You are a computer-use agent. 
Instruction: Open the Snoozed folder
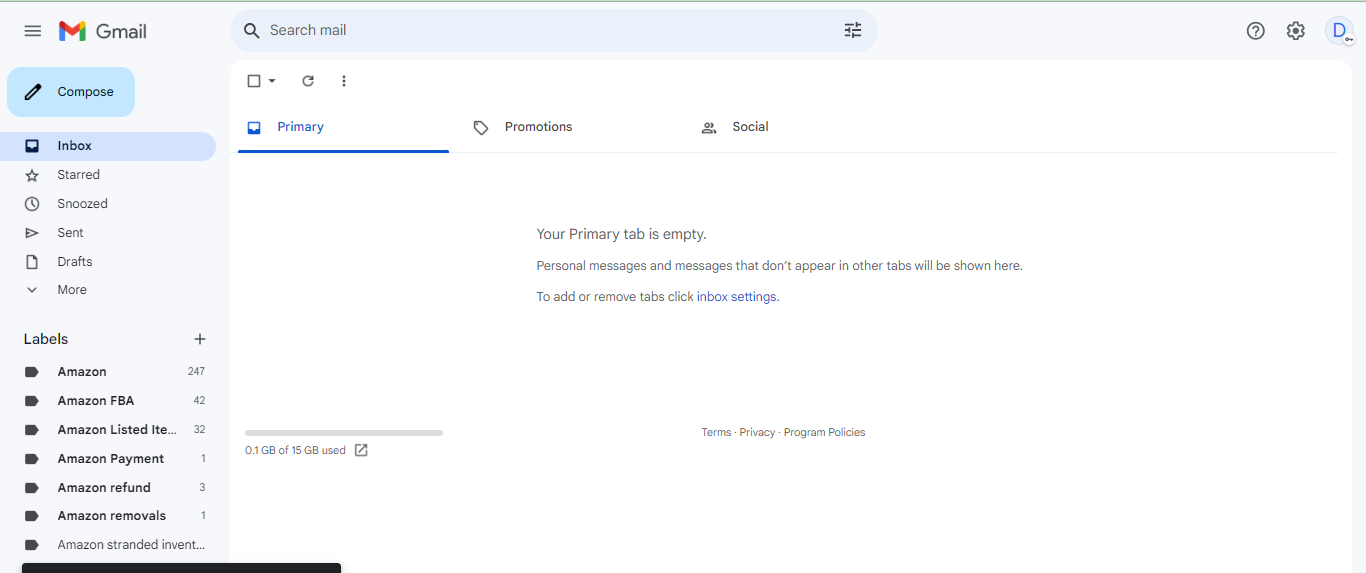(x=108, y=204)
